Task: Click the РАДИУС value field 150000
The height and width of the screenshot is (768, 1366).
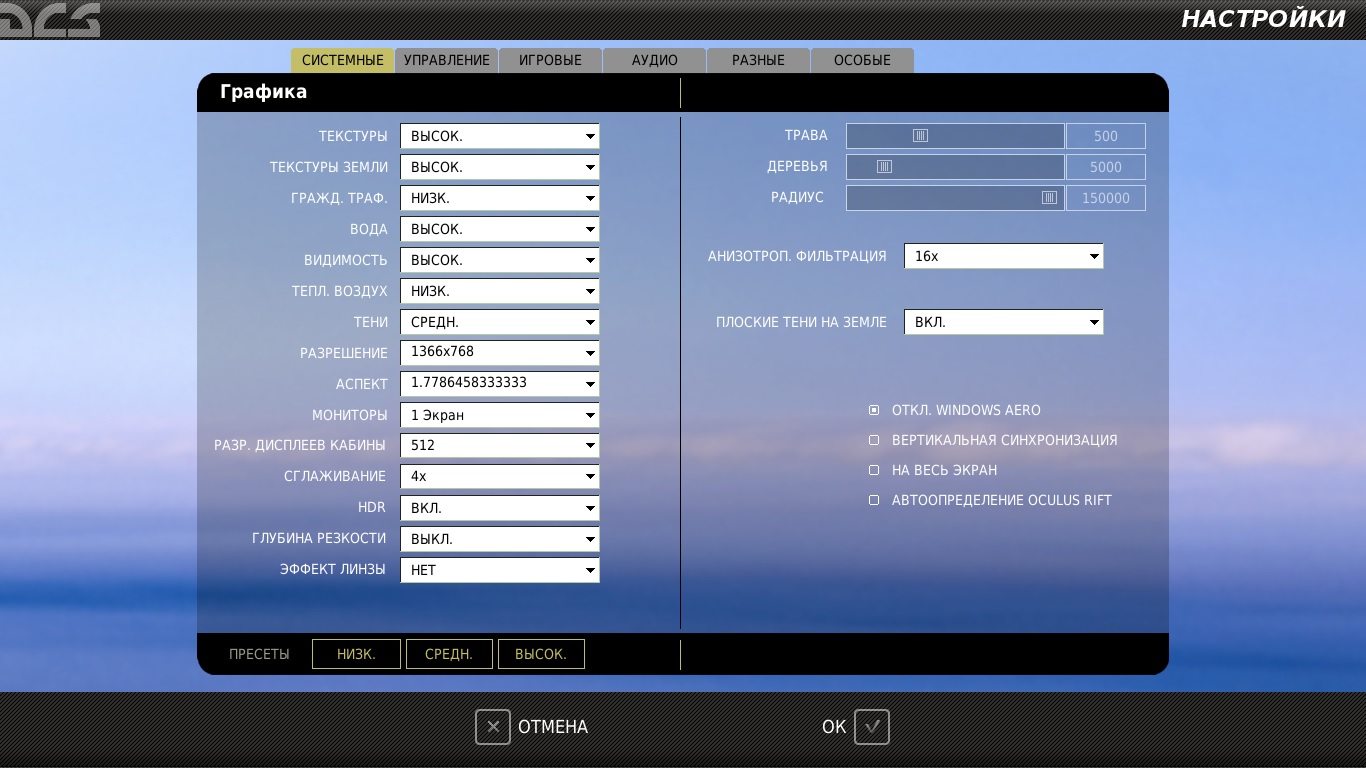Action: [1106, 198]
